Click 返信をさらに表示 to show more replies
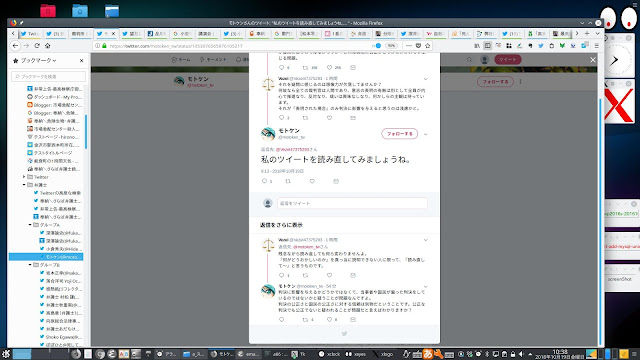The width and height of the screenshot is (640, 360). [x=281, y=225]
